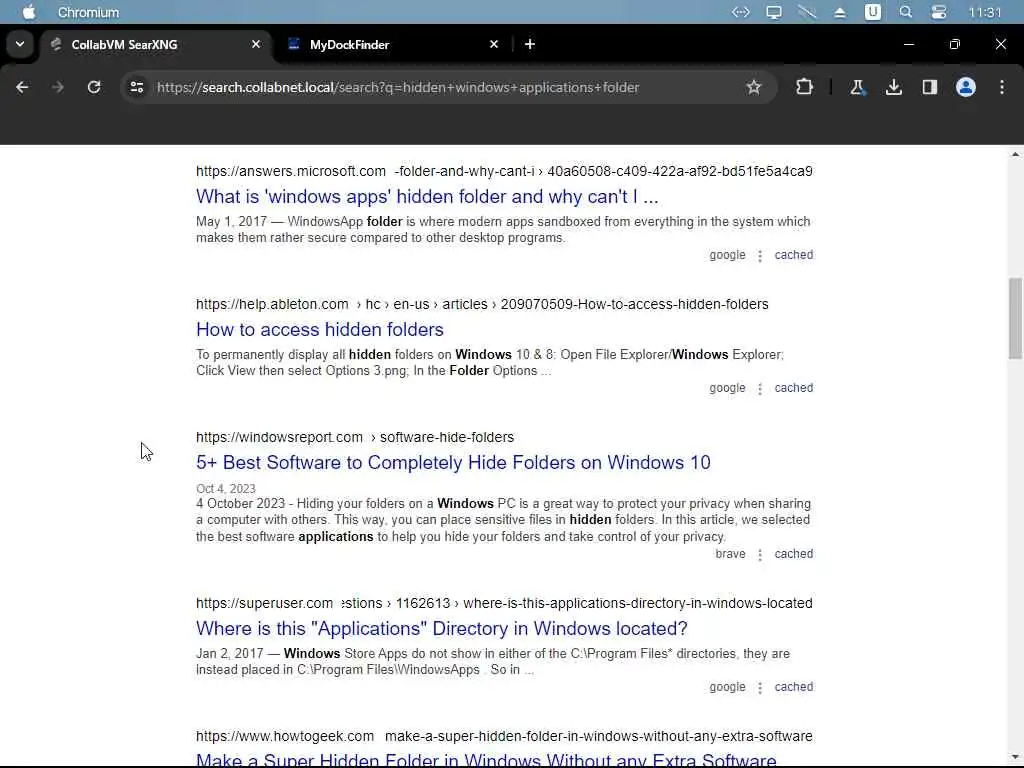This screenshot has height=768, width=1024.
Task: Open 'Where is this Applications Directory' result
Action: point(441,628)
